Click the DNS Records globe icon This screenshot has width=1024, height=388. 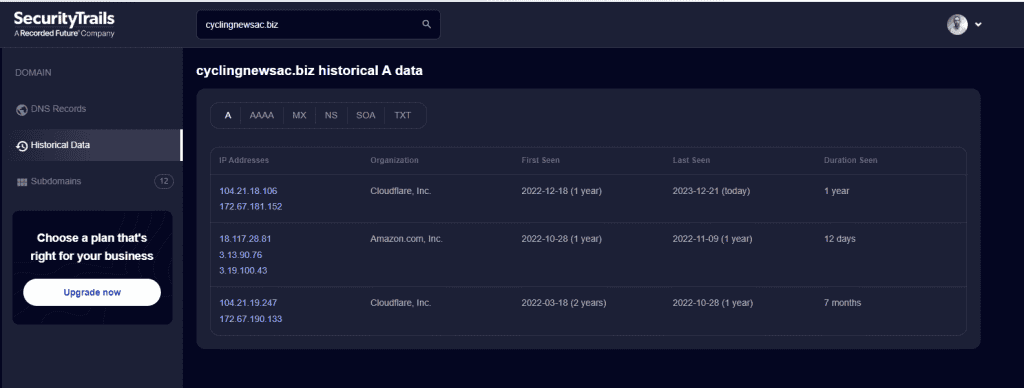[22, 110]
